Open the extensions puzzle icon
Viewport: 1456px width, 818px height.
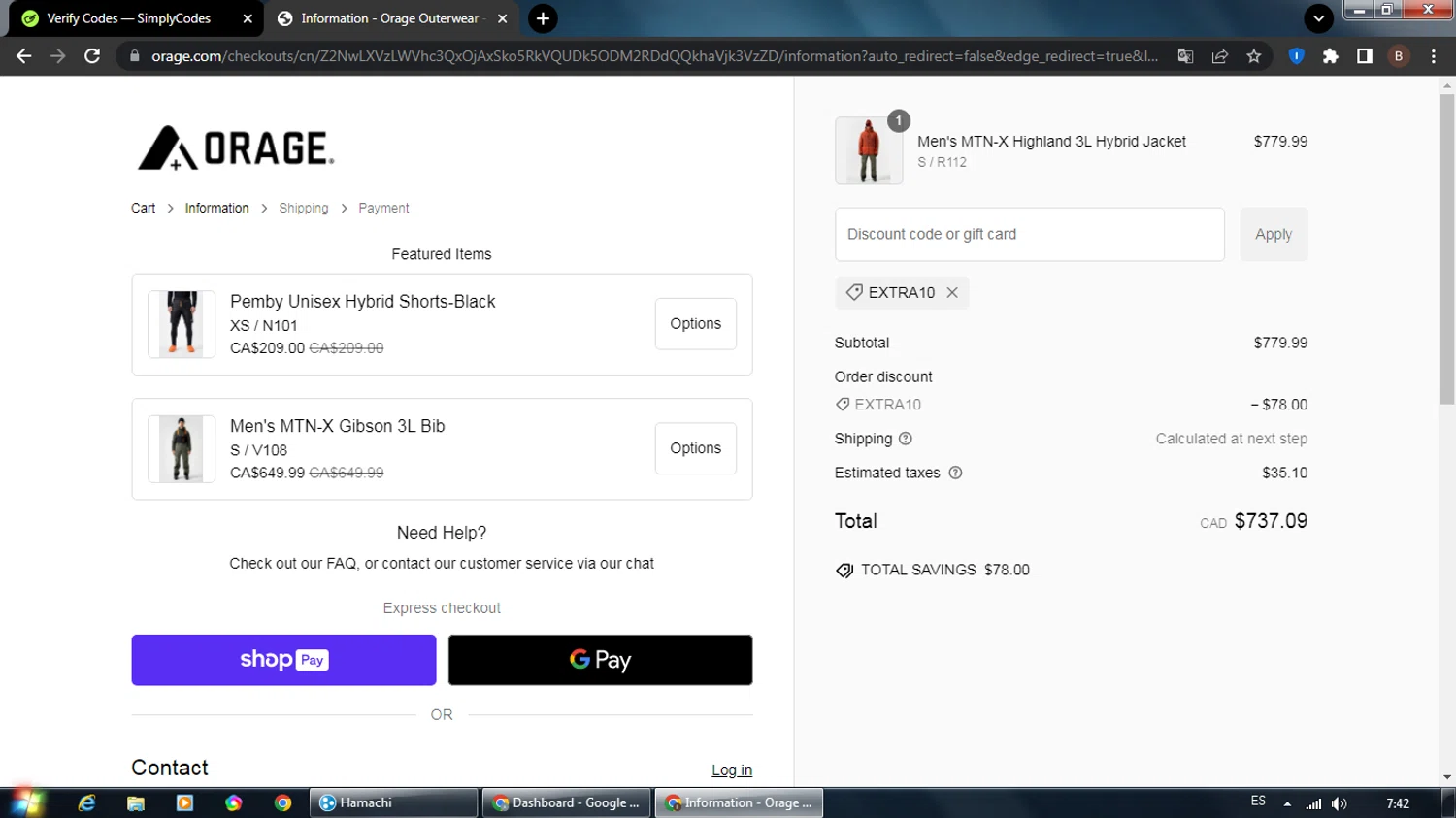point(1330,56)
